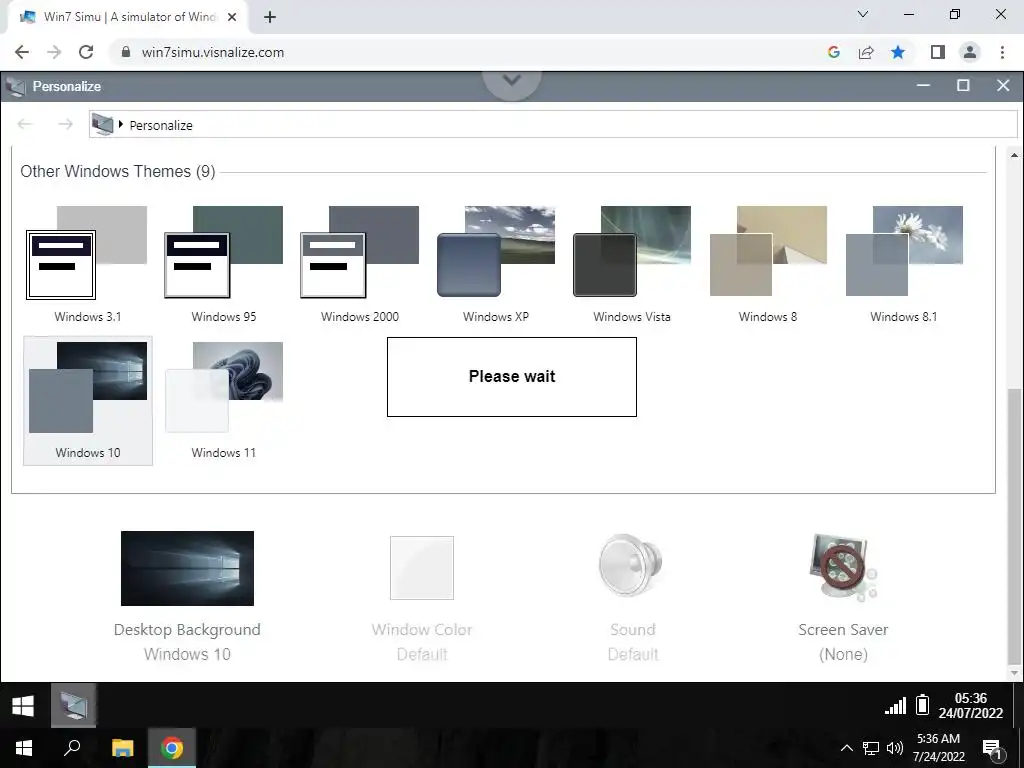Toggle the bookmark star

898,52
